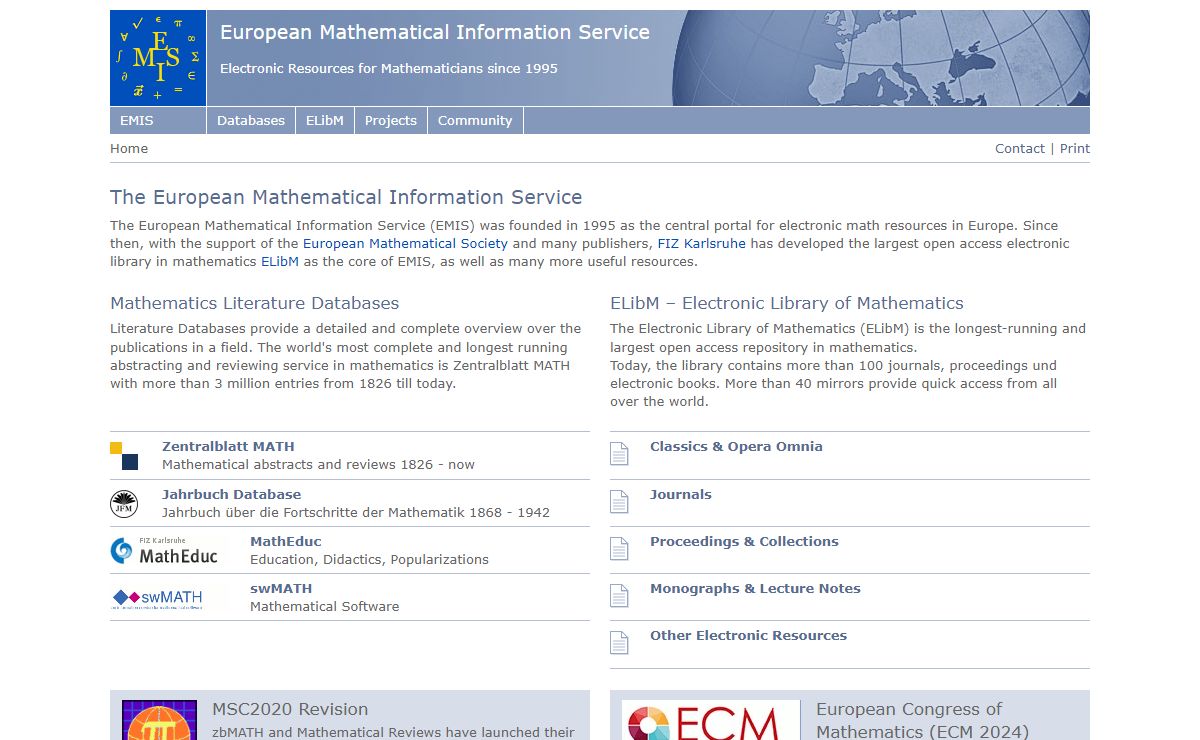The image size is (1200, 740).
Task: Click the 'Mathematical Software' description
Action: (x=324, y=606)
